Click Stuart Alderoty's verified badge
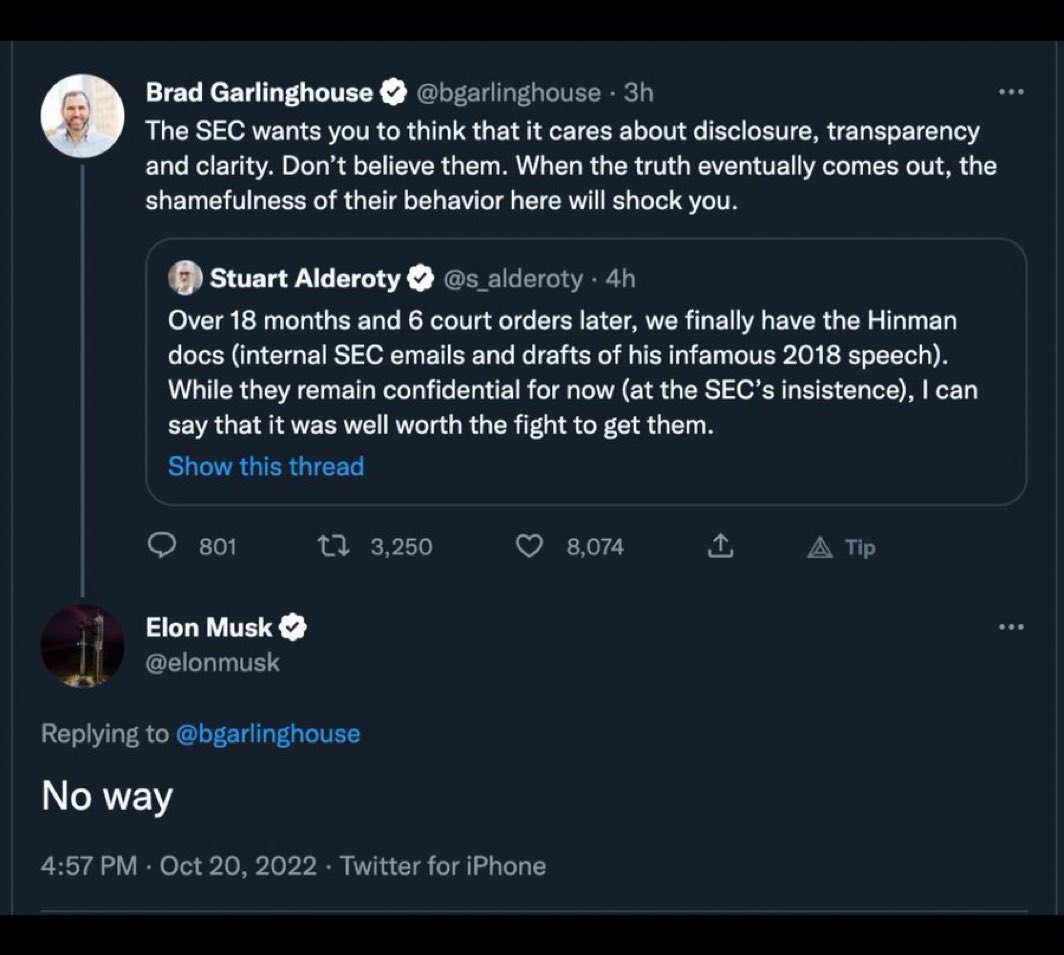 (421, 279)
